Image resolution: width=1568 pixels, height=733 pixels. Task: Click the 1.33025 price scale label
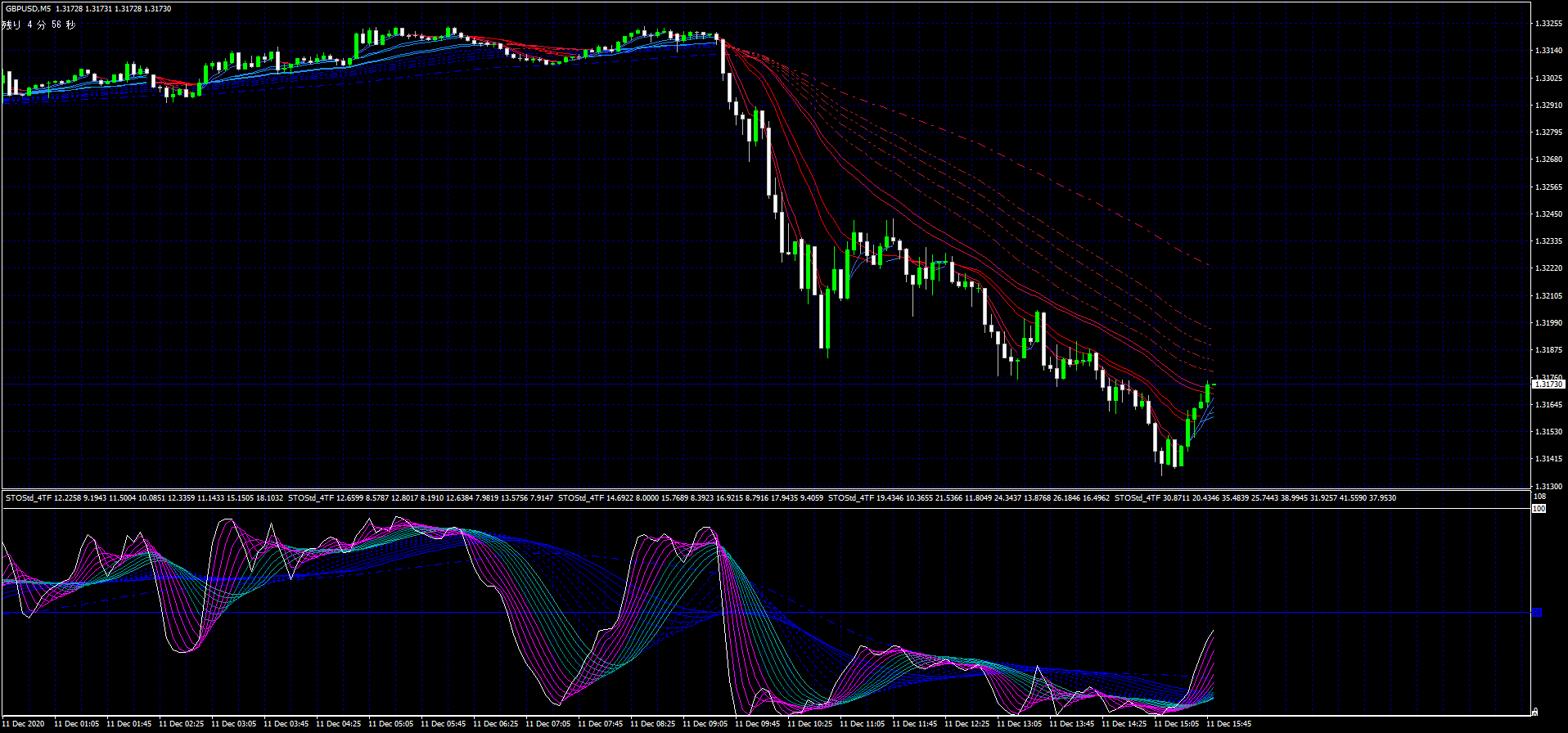click(1548, 79)
